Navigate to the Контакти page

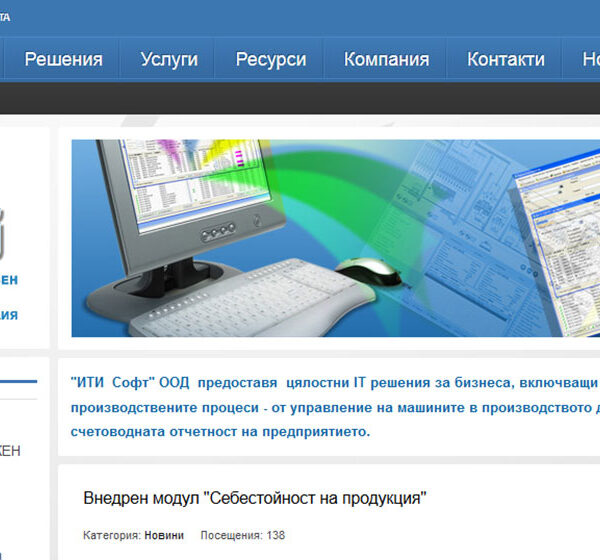[x=505, y=59]
